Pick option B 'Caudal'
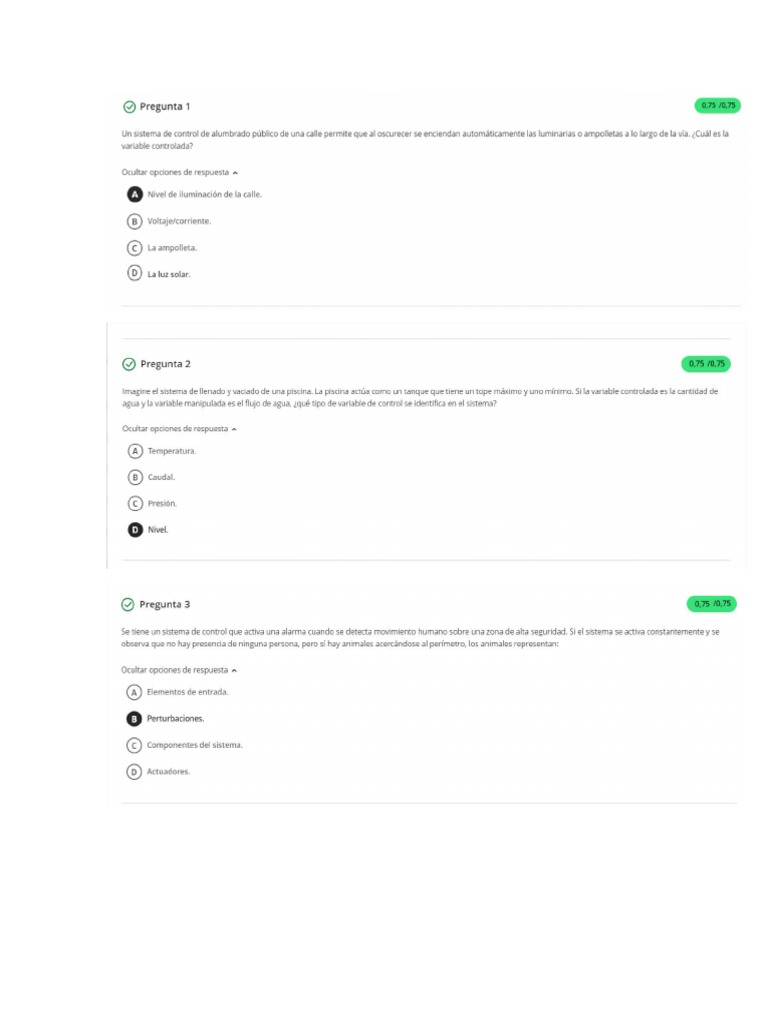The width and height of the screenshot is (768, 1024). [135, 477]
